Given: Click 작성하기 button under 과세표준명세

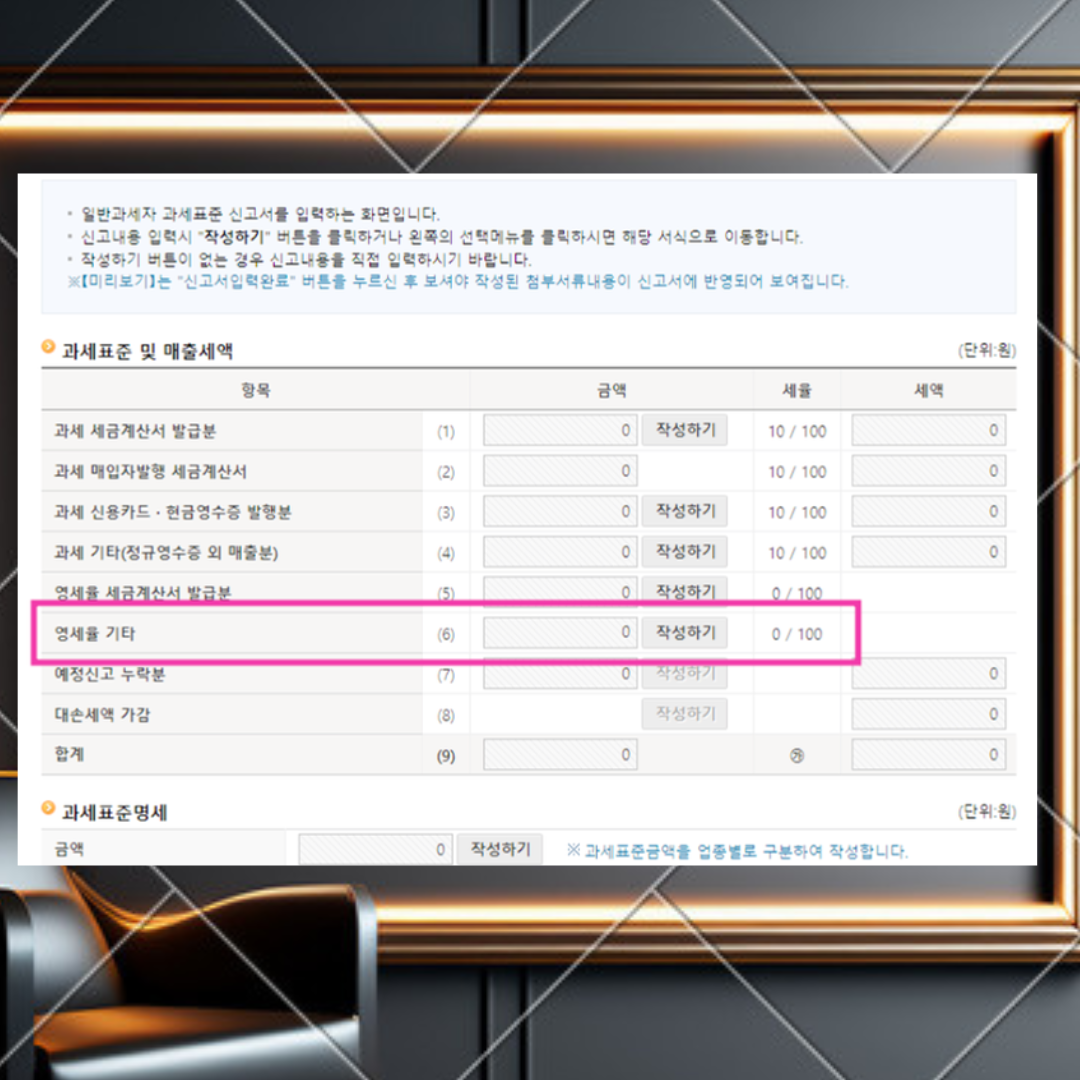Looking at the screenshot, I should tap(500, 849).
